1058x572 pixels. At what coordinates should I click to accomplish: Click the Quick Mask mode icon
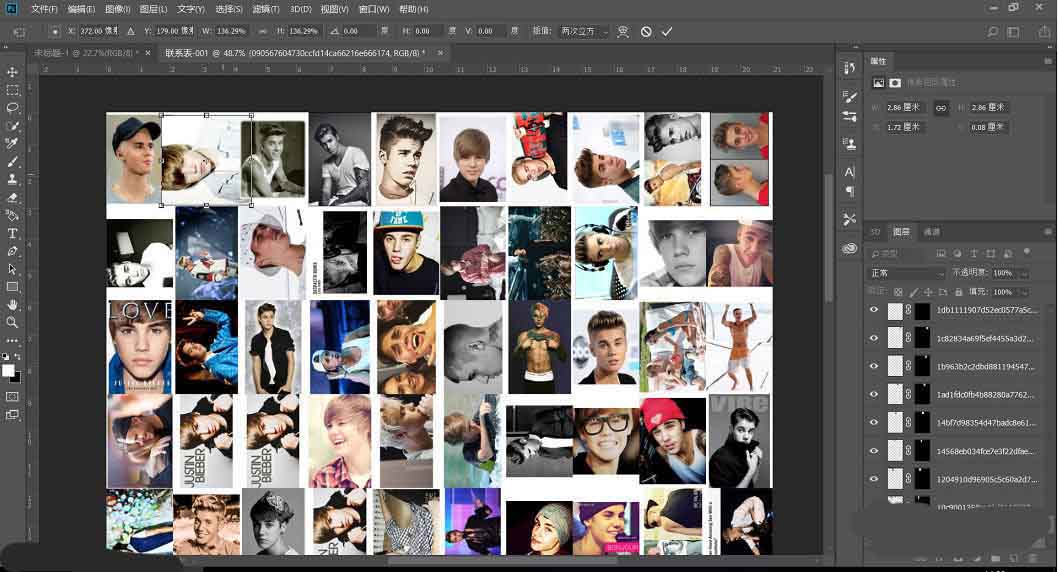12,397
